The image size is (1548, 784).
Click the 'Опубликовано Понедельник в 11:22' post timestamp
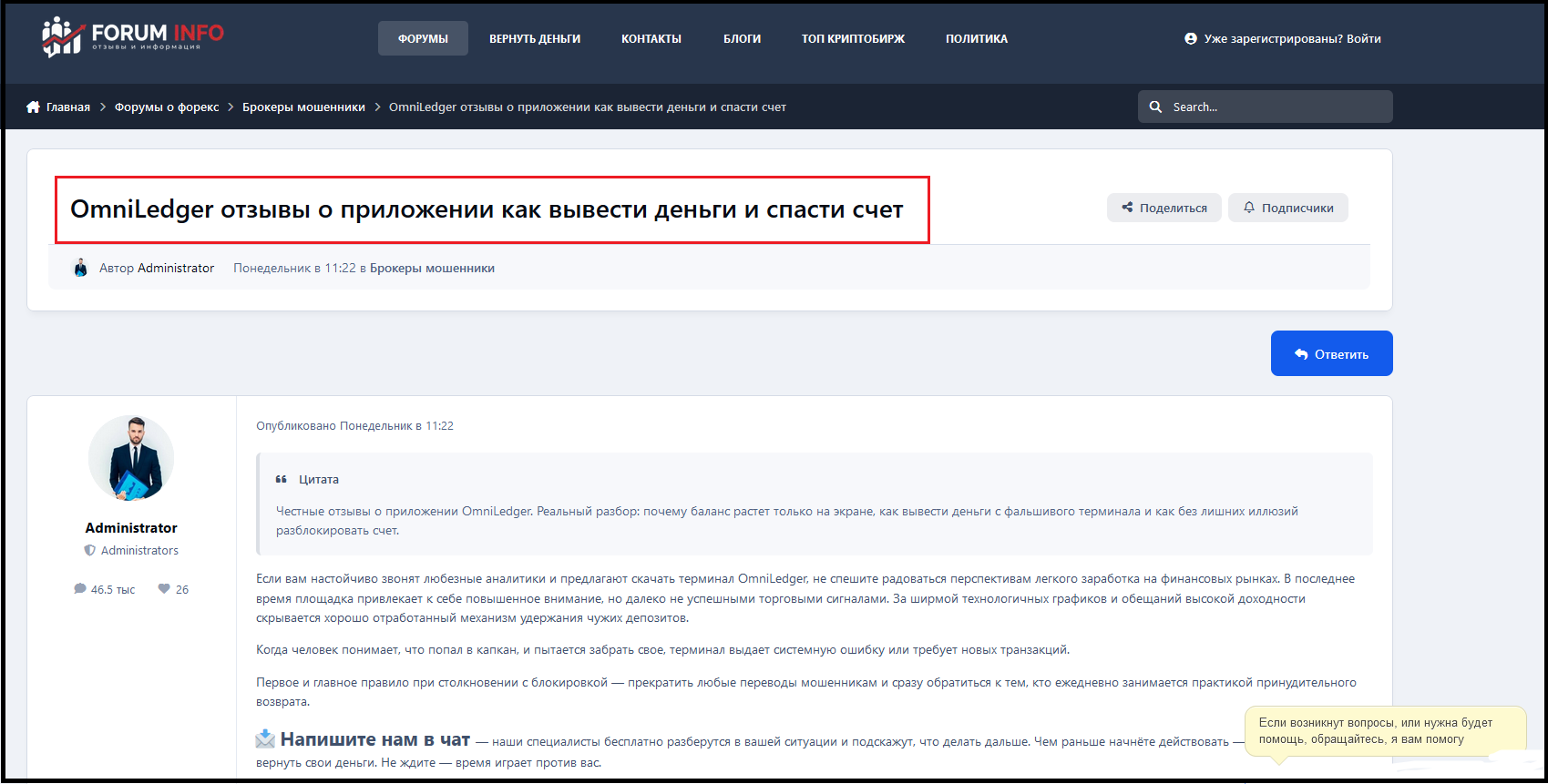354,425
